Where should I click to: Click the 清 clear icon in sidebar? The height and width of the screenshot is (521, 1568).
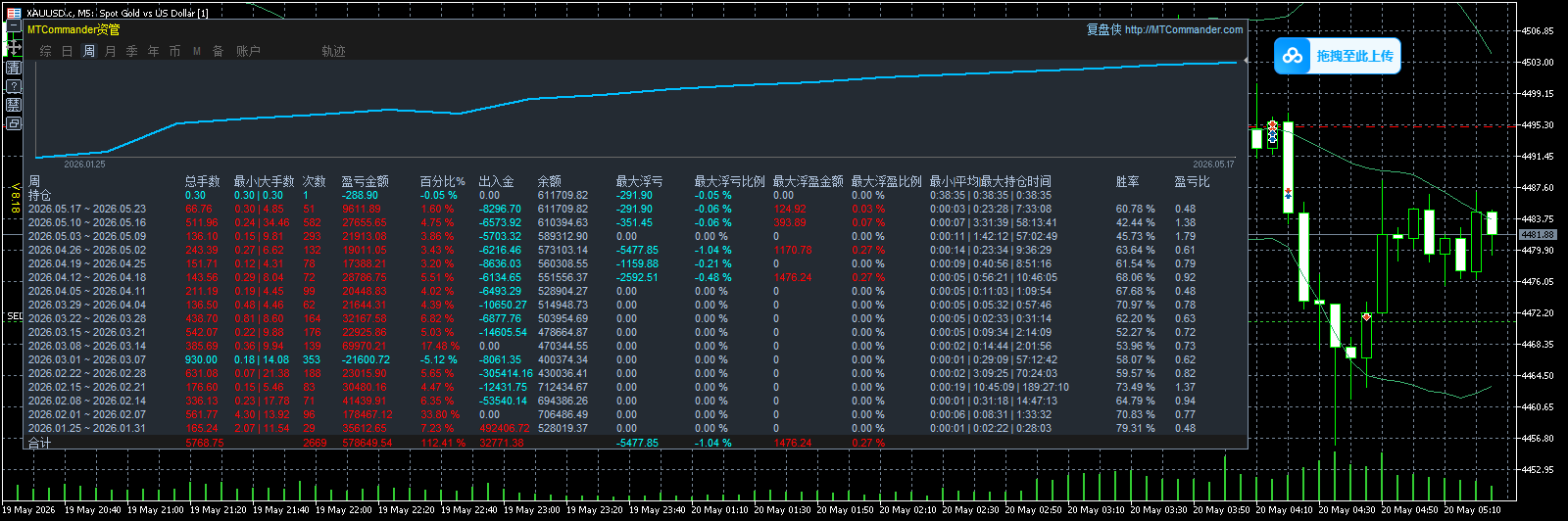click(x=14, y=68)
